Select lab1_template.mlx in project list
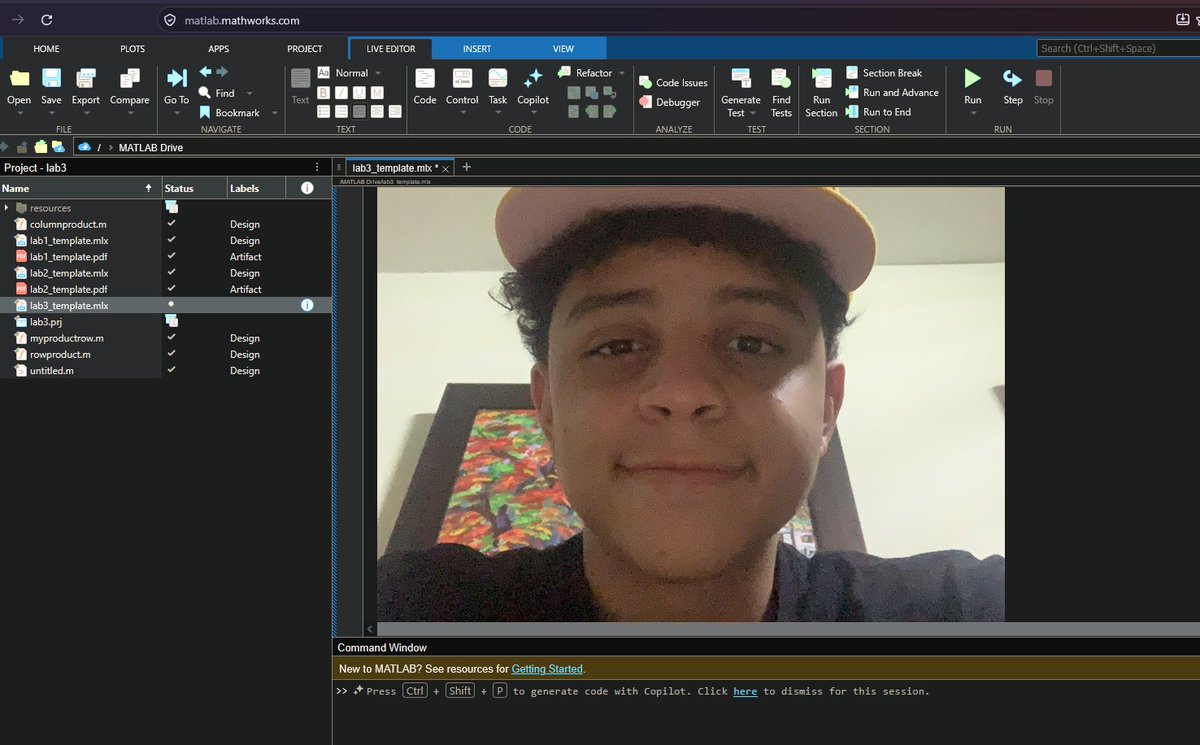The image size is (1200, 745). [x=68, y=240]
